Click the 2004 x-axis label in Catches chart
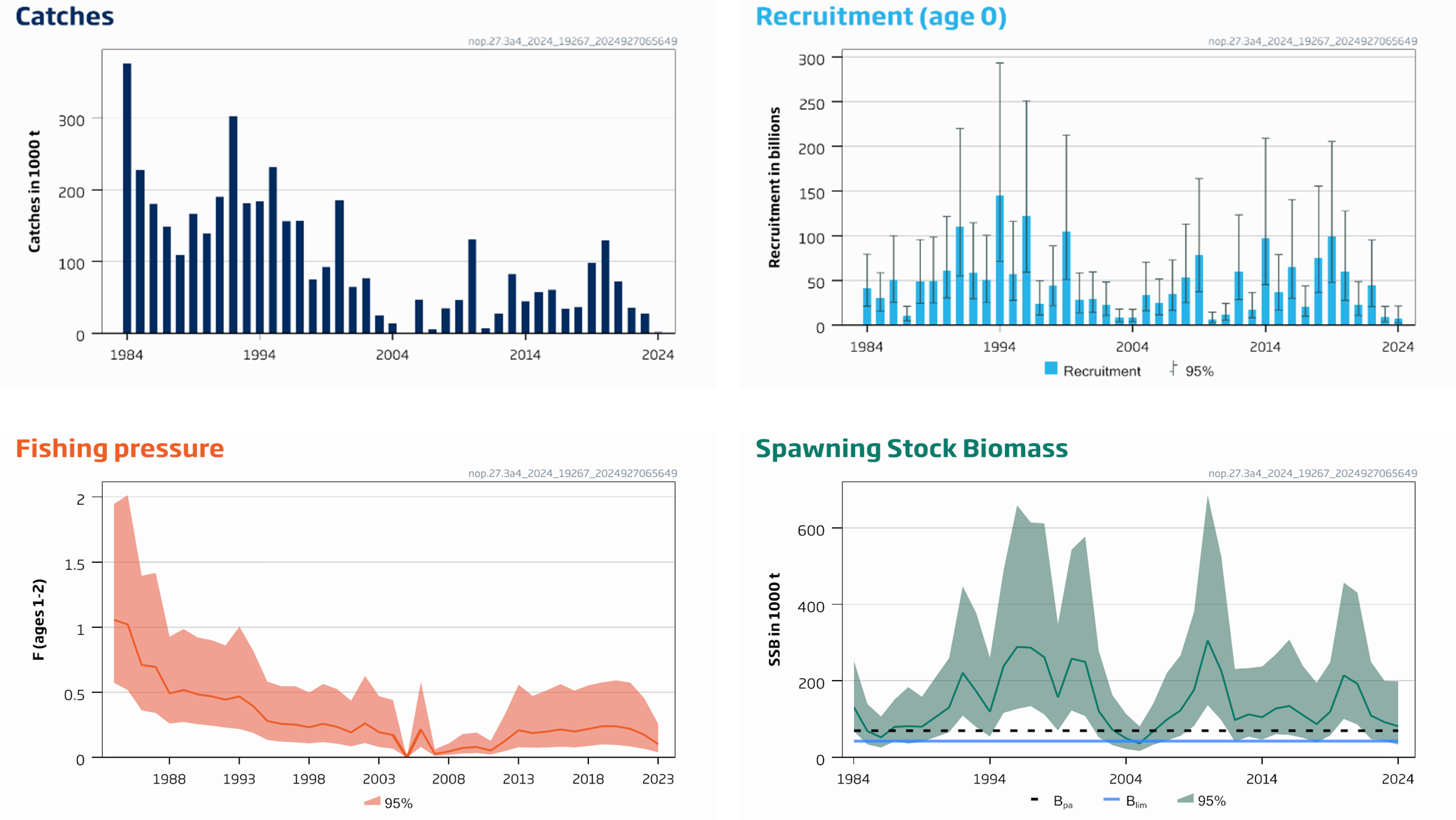Image resolution: width=1456 pixels, height=820 pixels. click(x=392, y=355)
